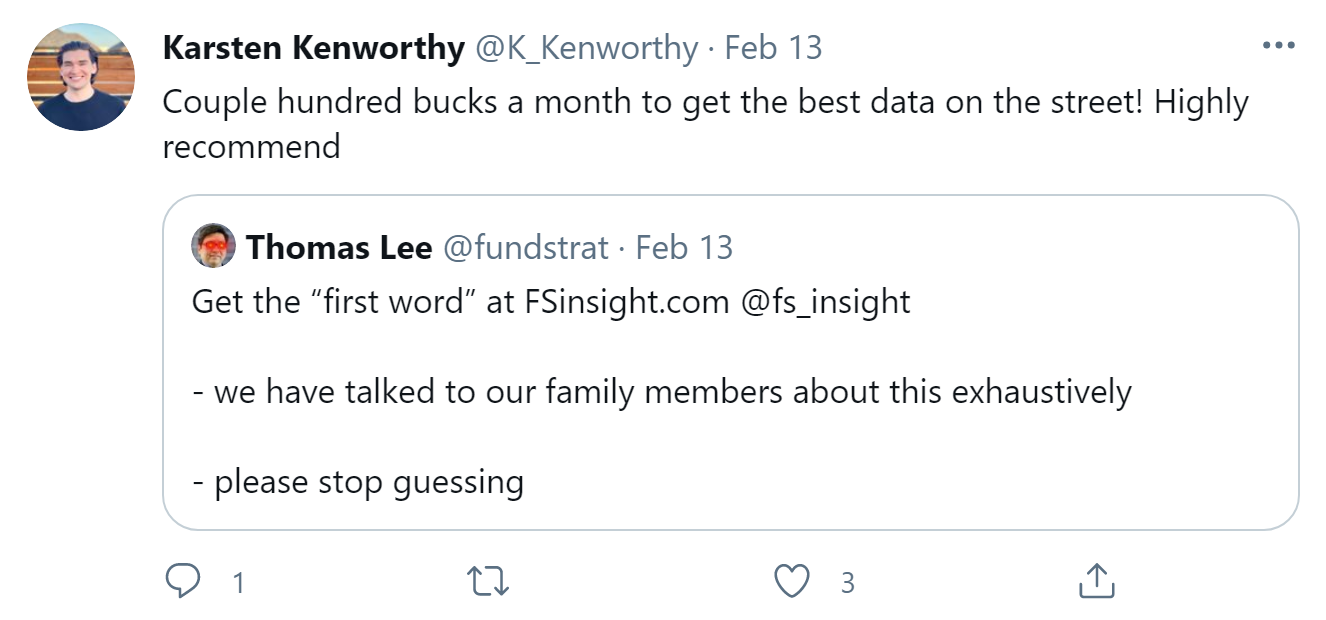The image size is (1326, 620).
Task: Like the tweet with the heart icon
Action: tap(792, 581)
